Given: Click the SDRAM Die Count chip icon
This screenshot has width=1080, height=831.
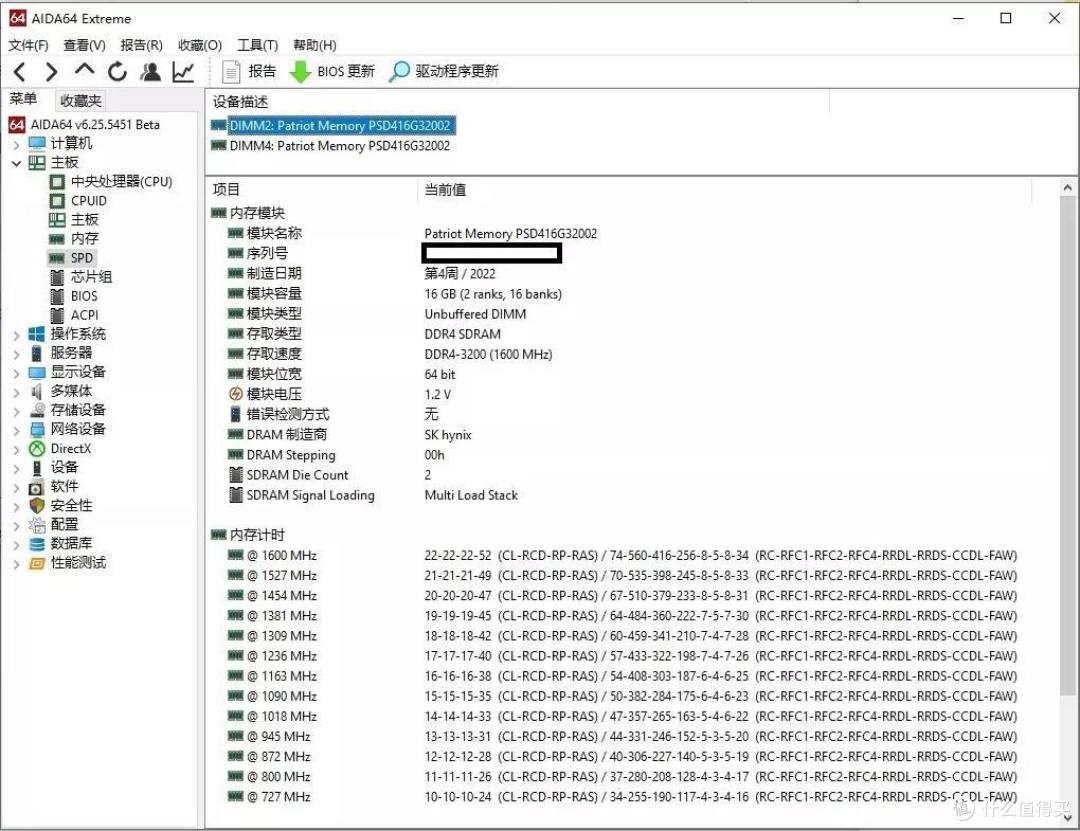Looking at the screenshot, I should click(236, 475).
